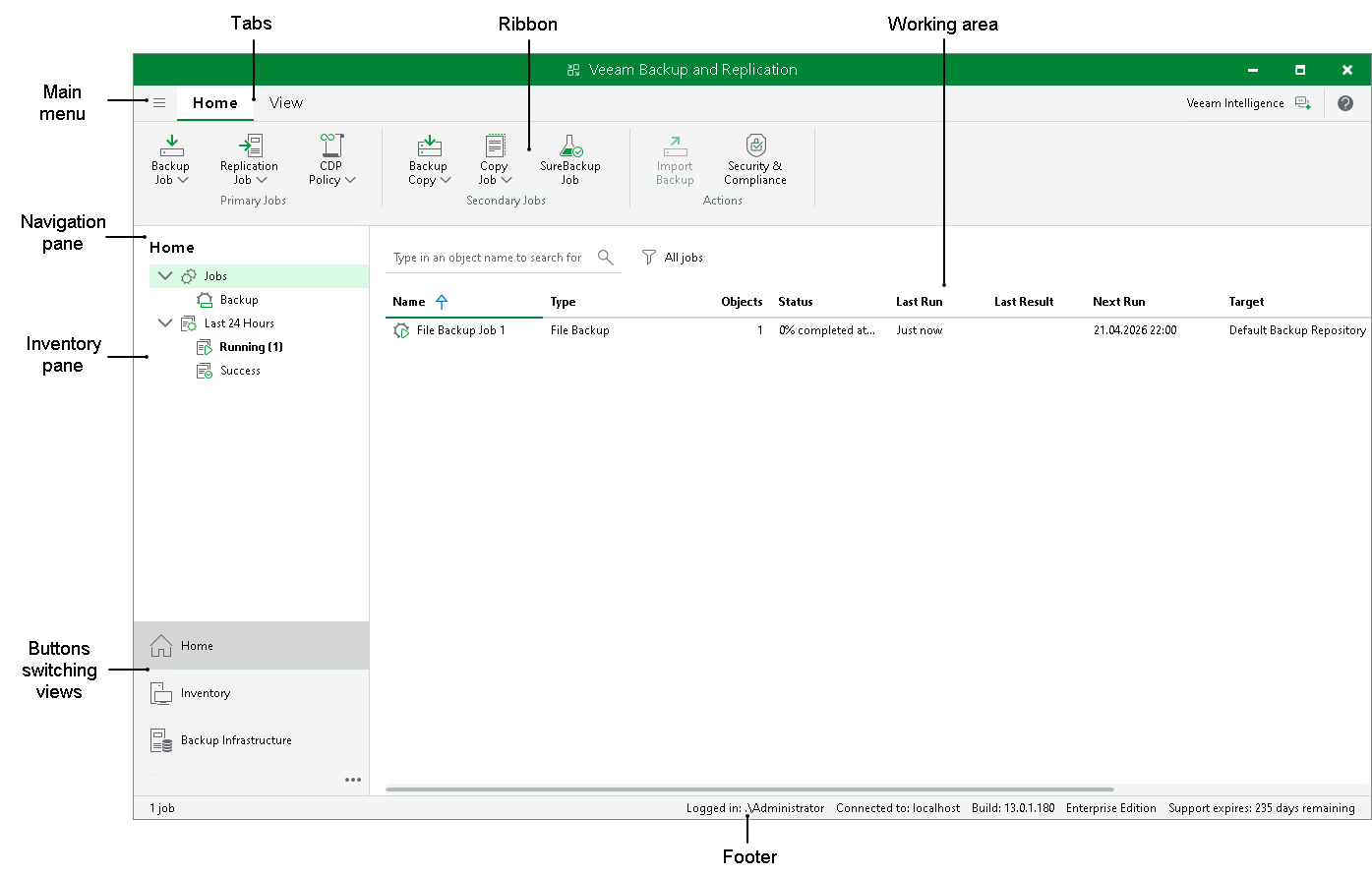Click the Home view house icon
The image size is (1372, 877).
[161, 646]
